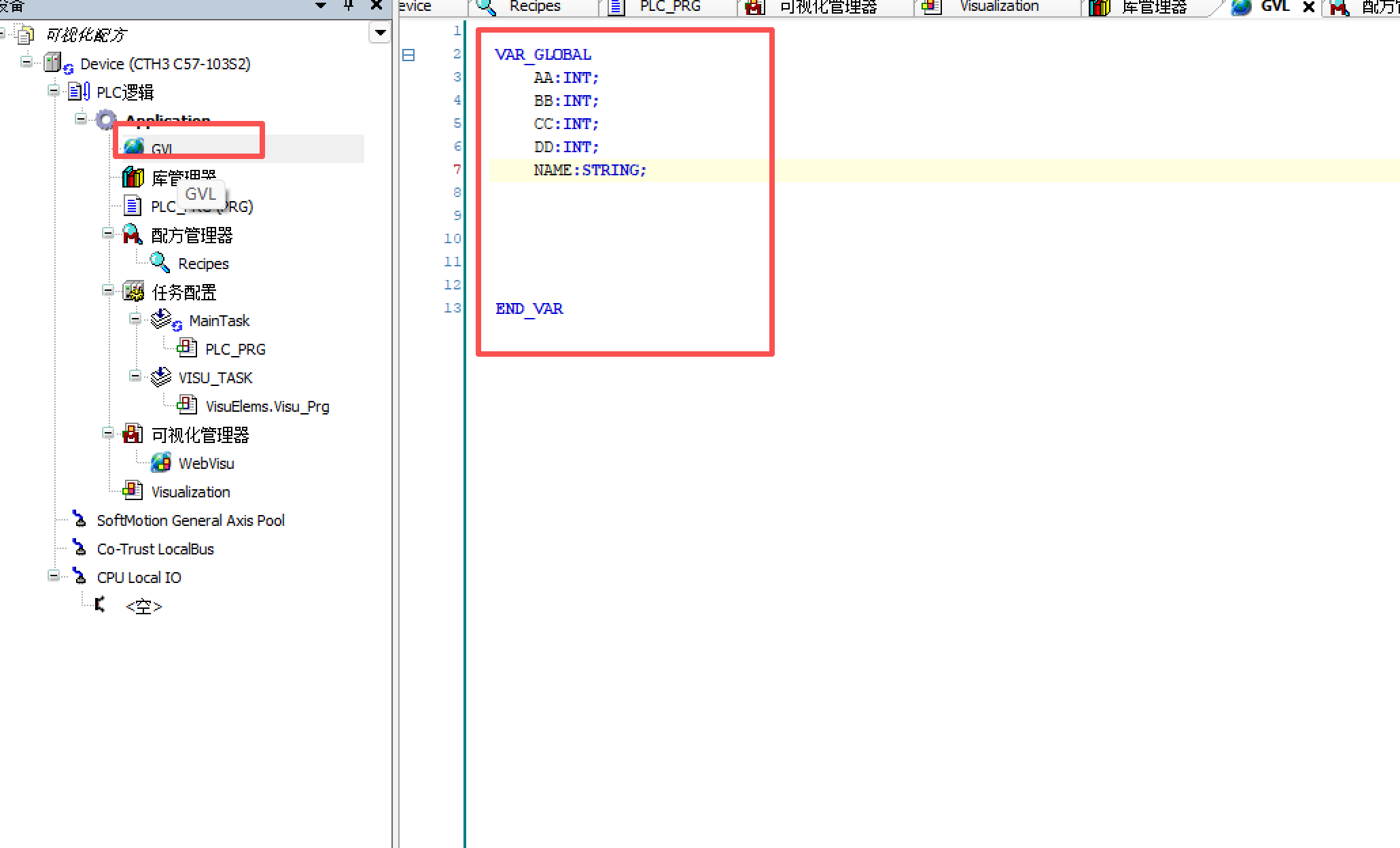
Task: Click the NAME:STRING; declaration line
Action: tap(590, 170)
